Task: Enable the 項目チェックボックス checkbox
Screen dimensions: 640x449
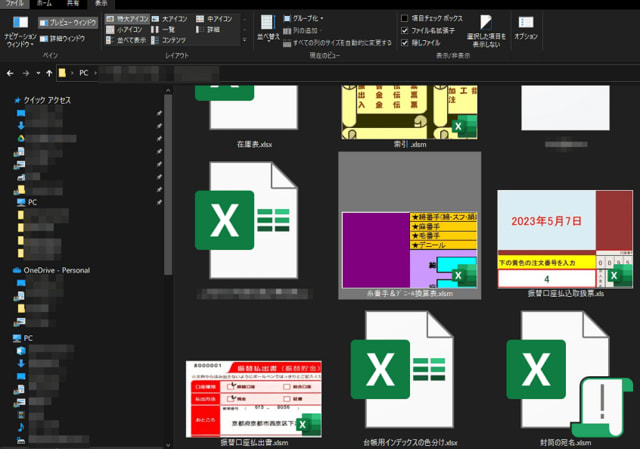Action: coord(404,19)
